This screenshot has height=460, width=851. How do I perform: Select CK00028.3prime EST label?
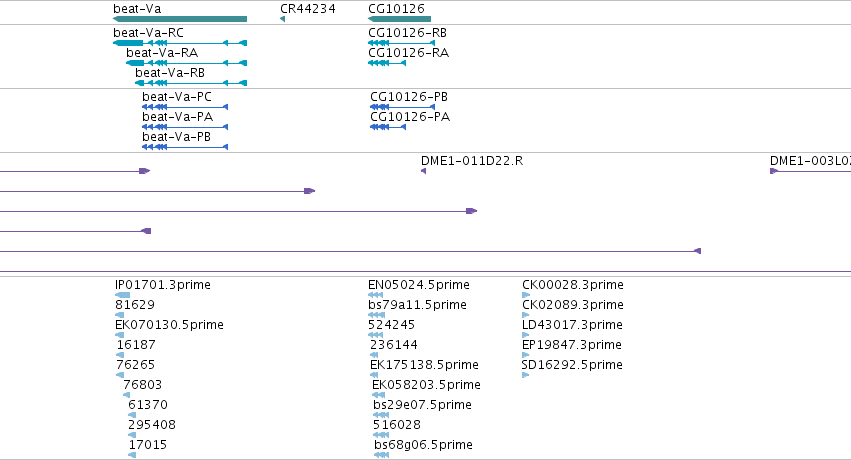pos(573,285)
